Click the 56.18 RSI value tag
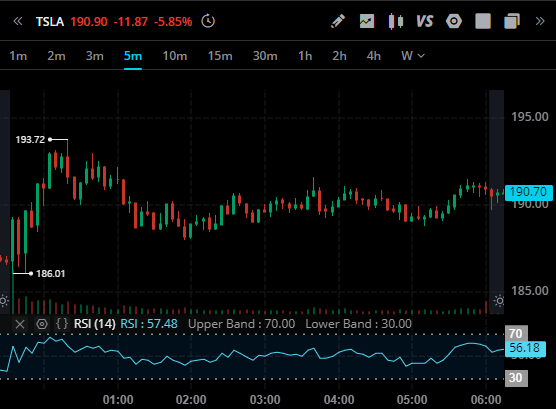 pyautogui.click(x=525, y=348)
